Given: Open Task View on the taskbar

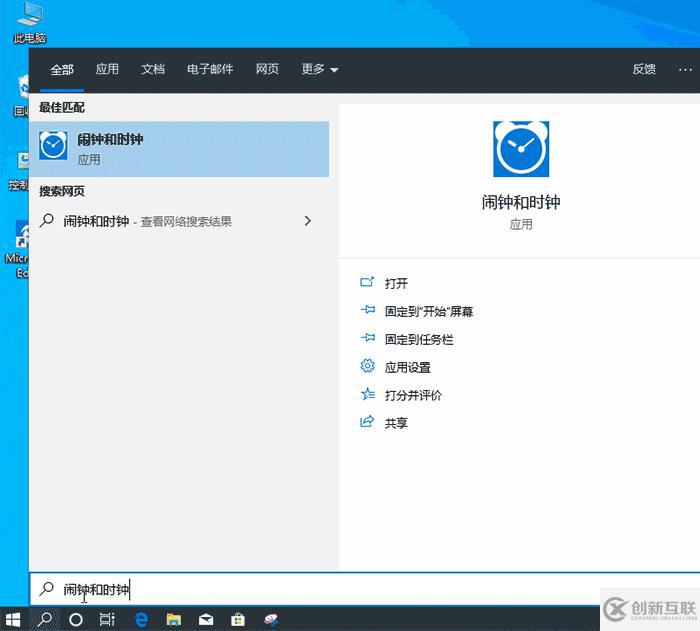Looking at the screenshot, I should [107, 619].
